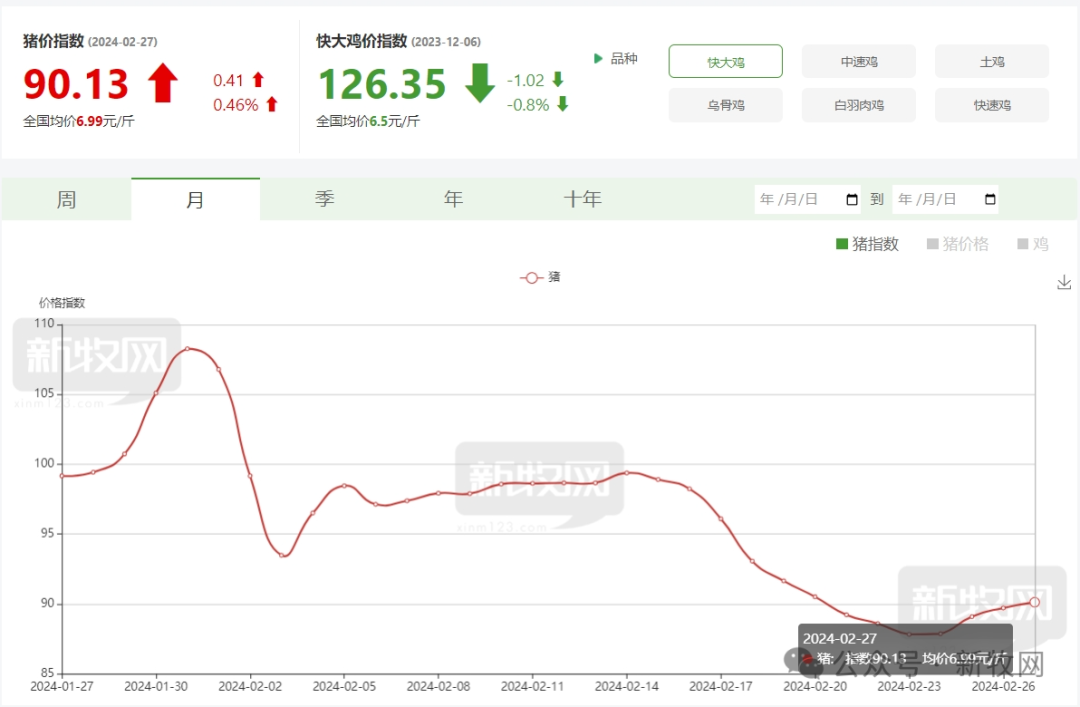The width and height of the screenshot is (1080, 707).
Task: Click the start date input field
Action: click(798, 199)
